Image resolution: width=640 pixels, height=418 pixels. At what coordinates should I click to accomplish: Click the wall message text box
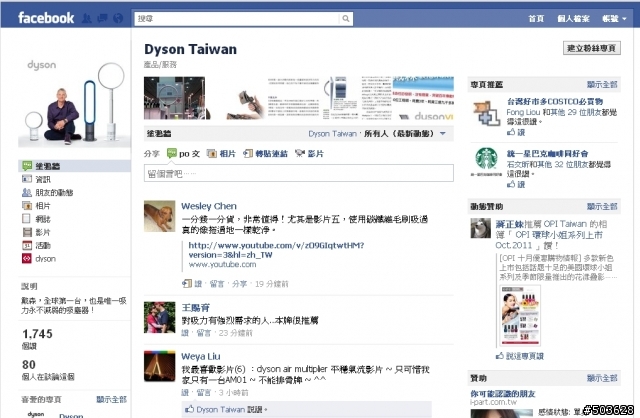coord(298,173)
